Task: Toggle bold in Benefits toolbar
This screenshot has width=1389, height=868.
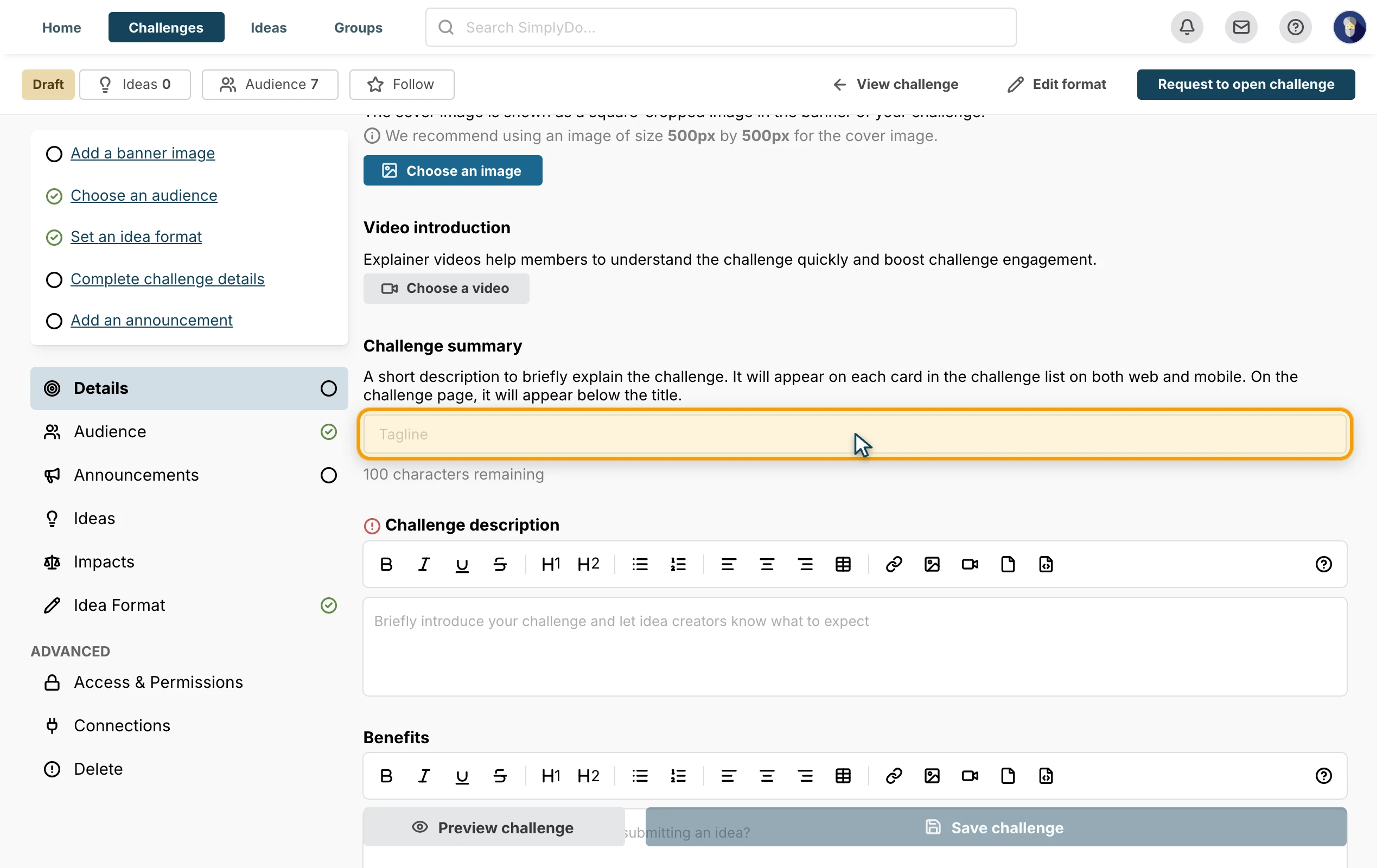Action: [386, 776]
